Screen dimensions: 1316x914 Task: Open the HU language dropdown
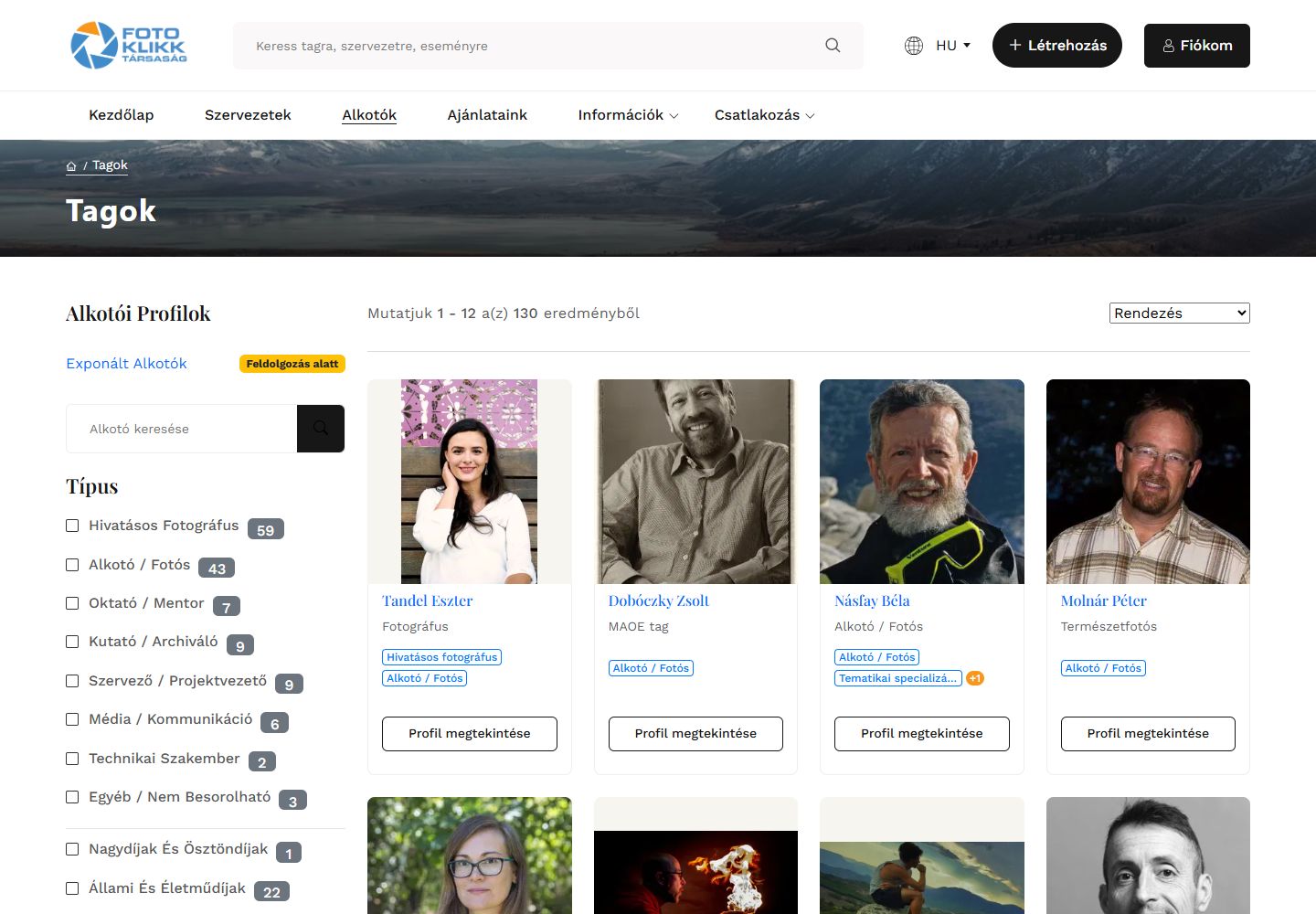(x=953, y=46)
